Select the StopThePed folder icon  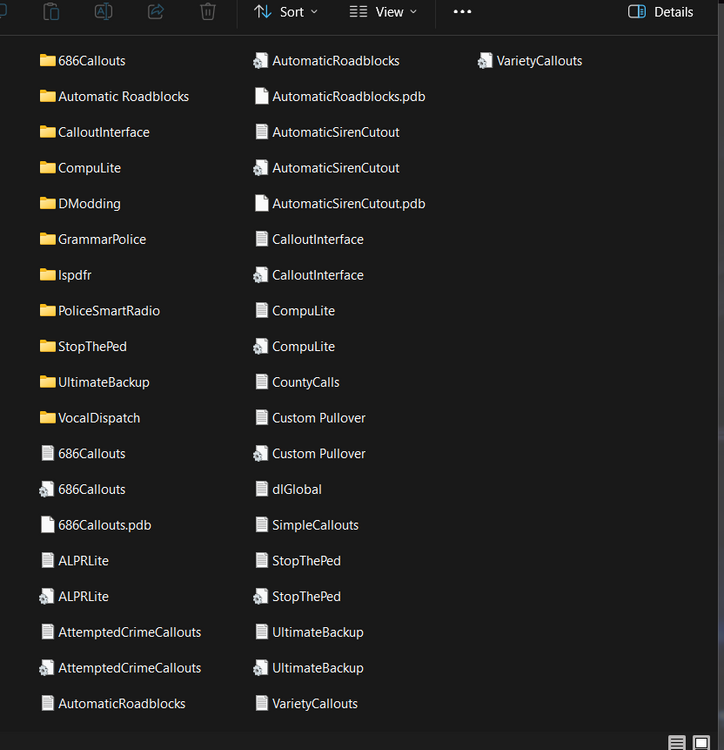(47, 346)
